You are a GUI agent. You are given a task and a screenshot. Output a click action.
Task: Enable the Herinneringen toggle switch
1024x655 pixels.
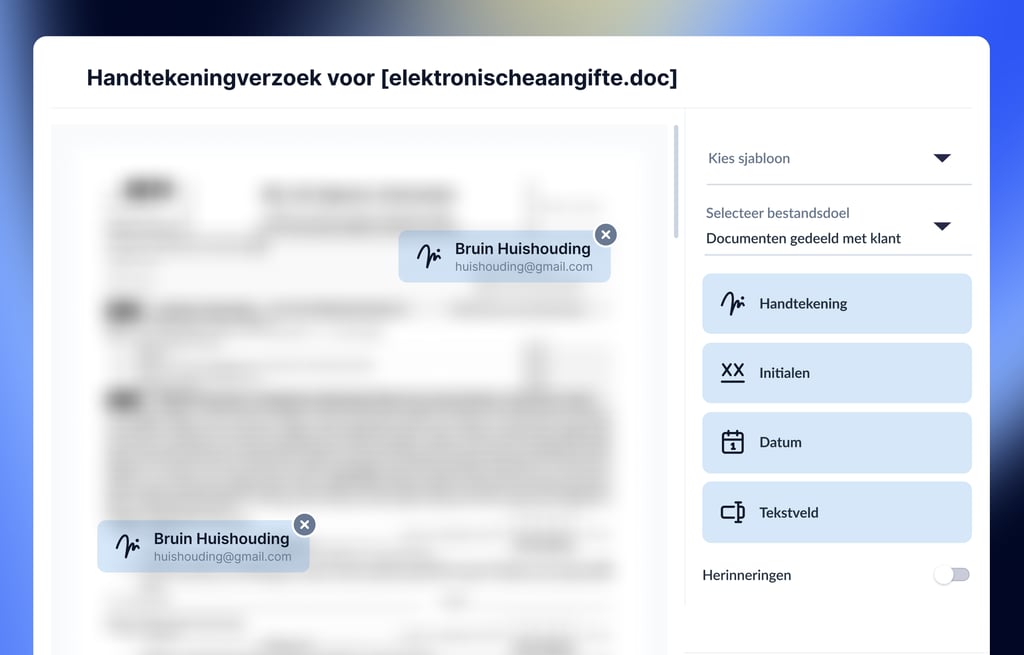point(952,575)
